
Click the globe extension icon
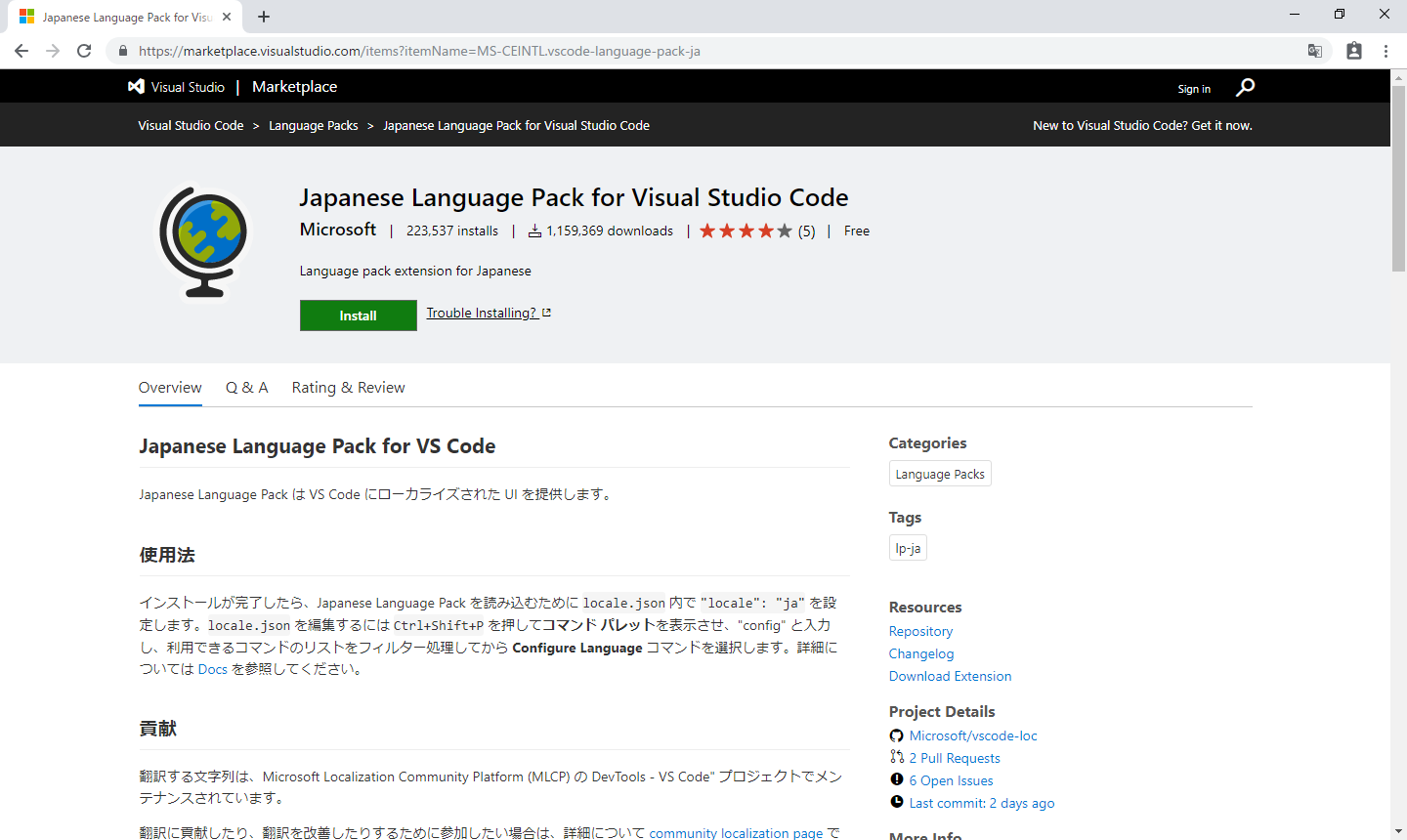click(x=203, y=241)
